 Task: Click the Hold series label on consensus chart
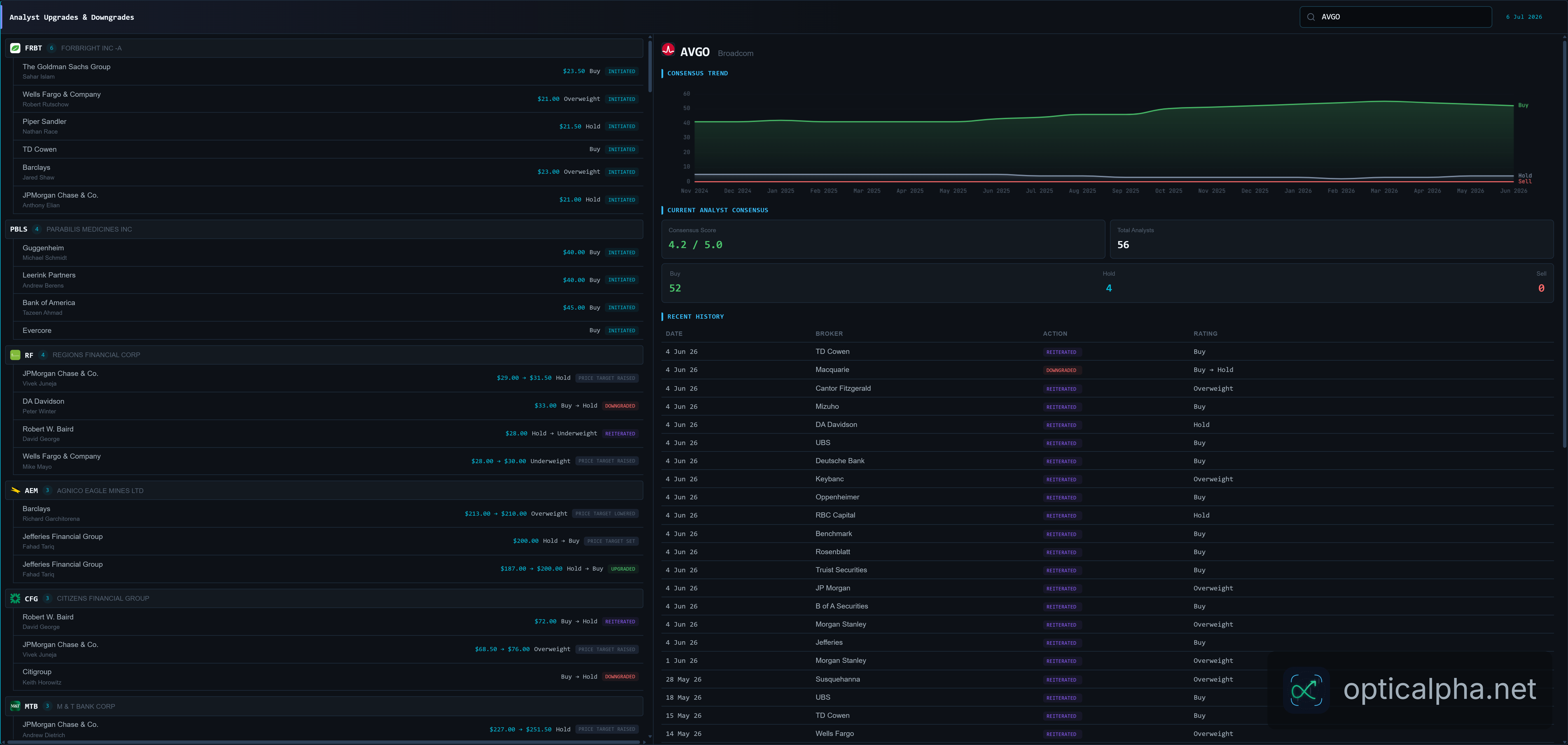pyautogui.click(x=1525, y=175)
